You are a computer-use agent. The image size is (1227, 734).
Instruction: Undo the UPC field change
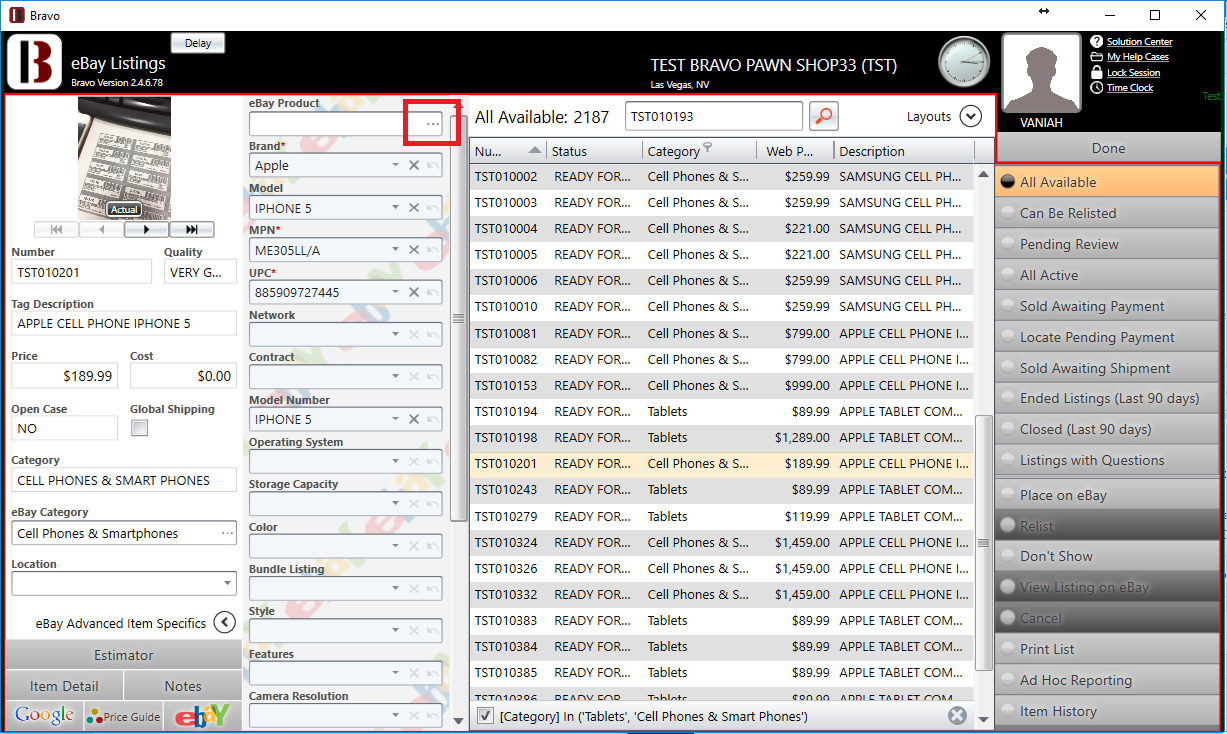[432, 292]
